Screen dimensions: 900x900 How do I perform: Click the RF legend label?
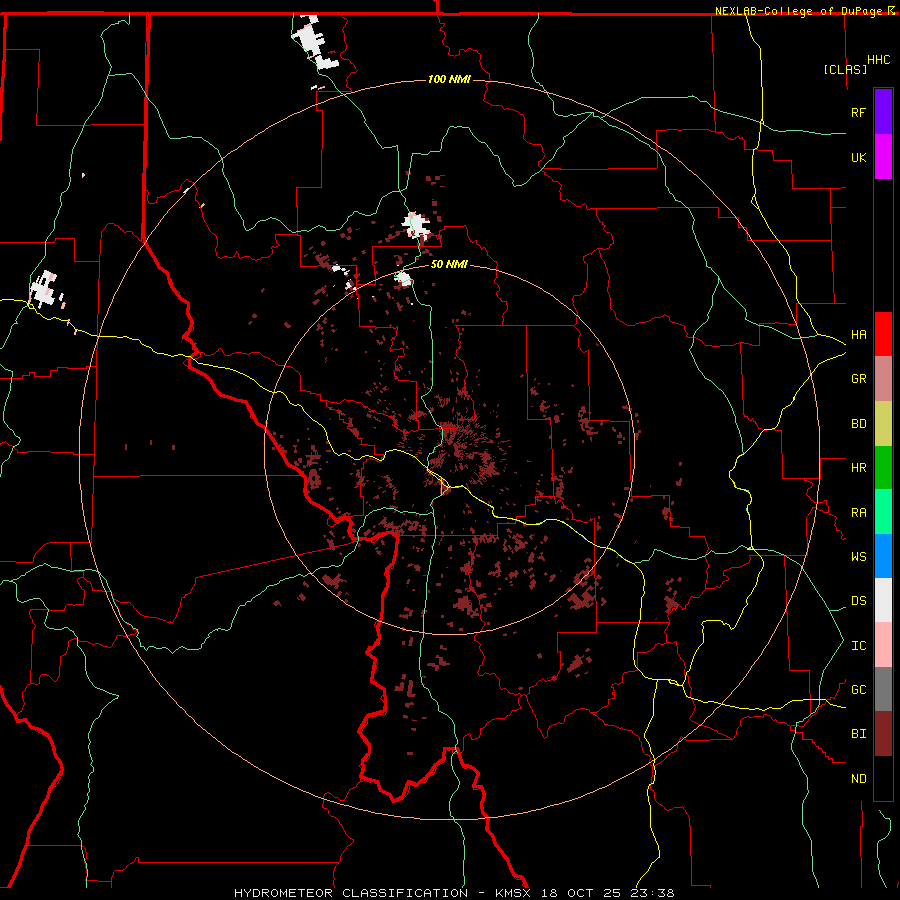tap(859, 112)
